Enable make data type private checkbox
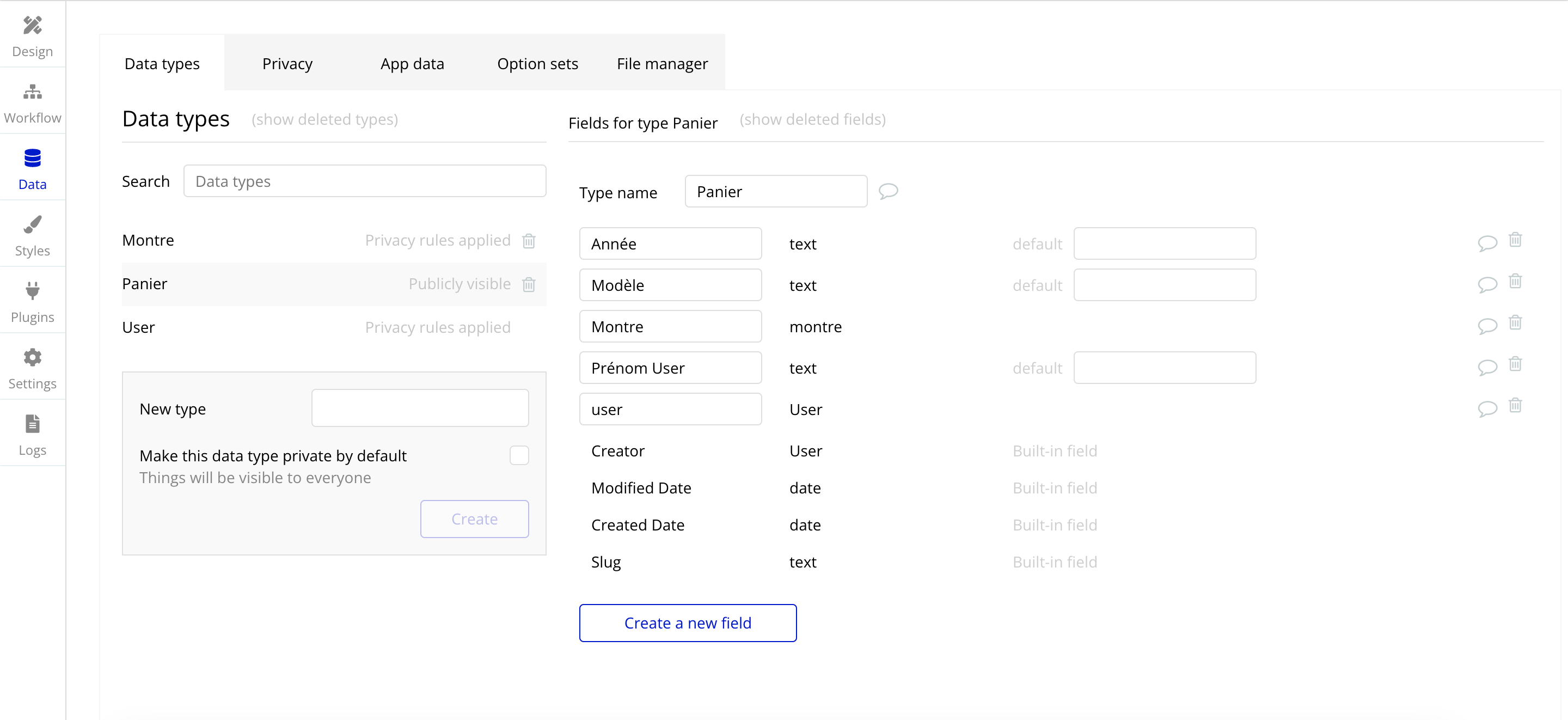 click(x=519, y=455)
